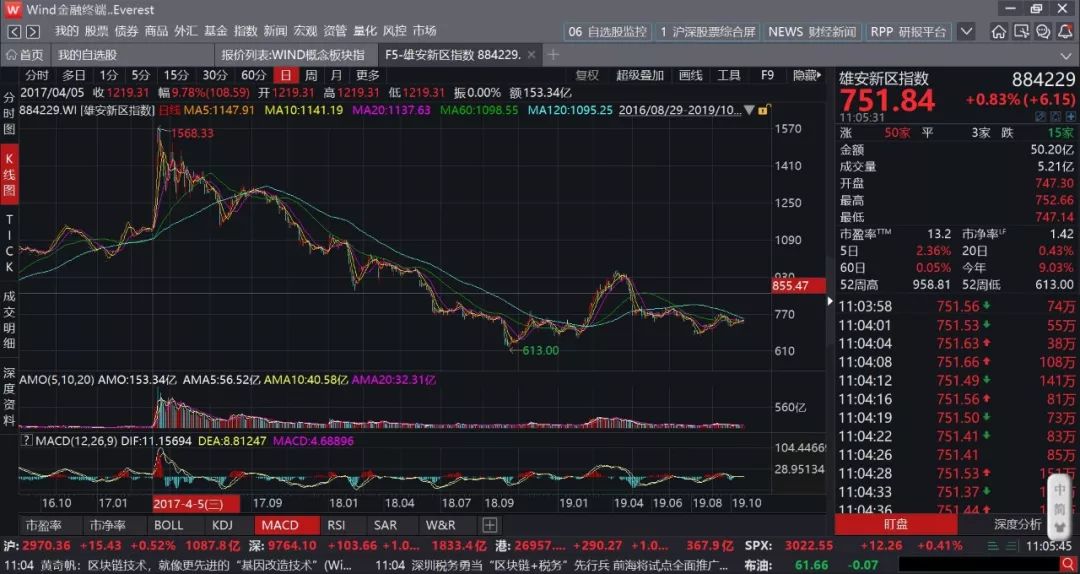Open the 超级叠加 overlay menu
The height and width of the screenshot is (574, 1080).
(x=640, y=75)
